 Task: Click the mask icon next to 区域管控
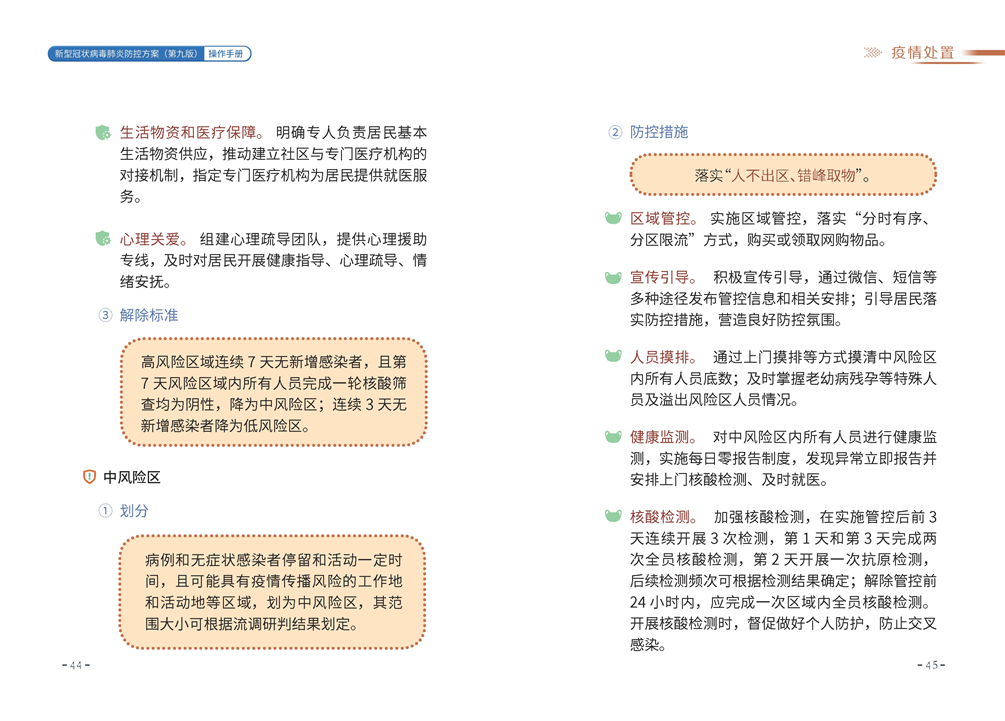tap(613, 218)
